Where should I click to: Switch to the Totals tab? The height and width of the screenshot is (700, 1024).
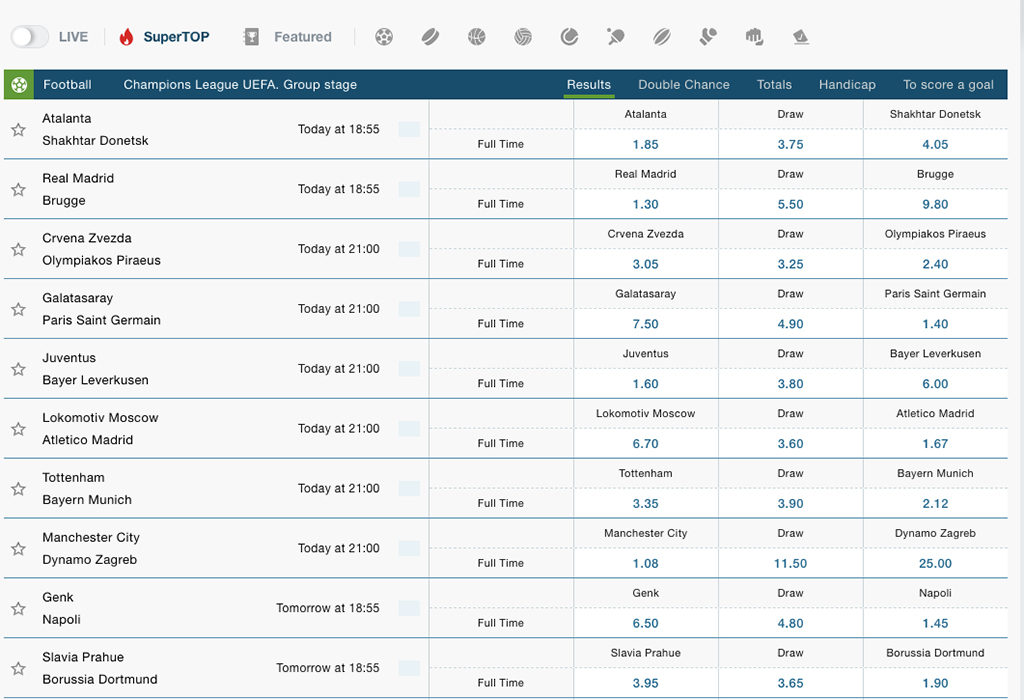tap(774, 84)
